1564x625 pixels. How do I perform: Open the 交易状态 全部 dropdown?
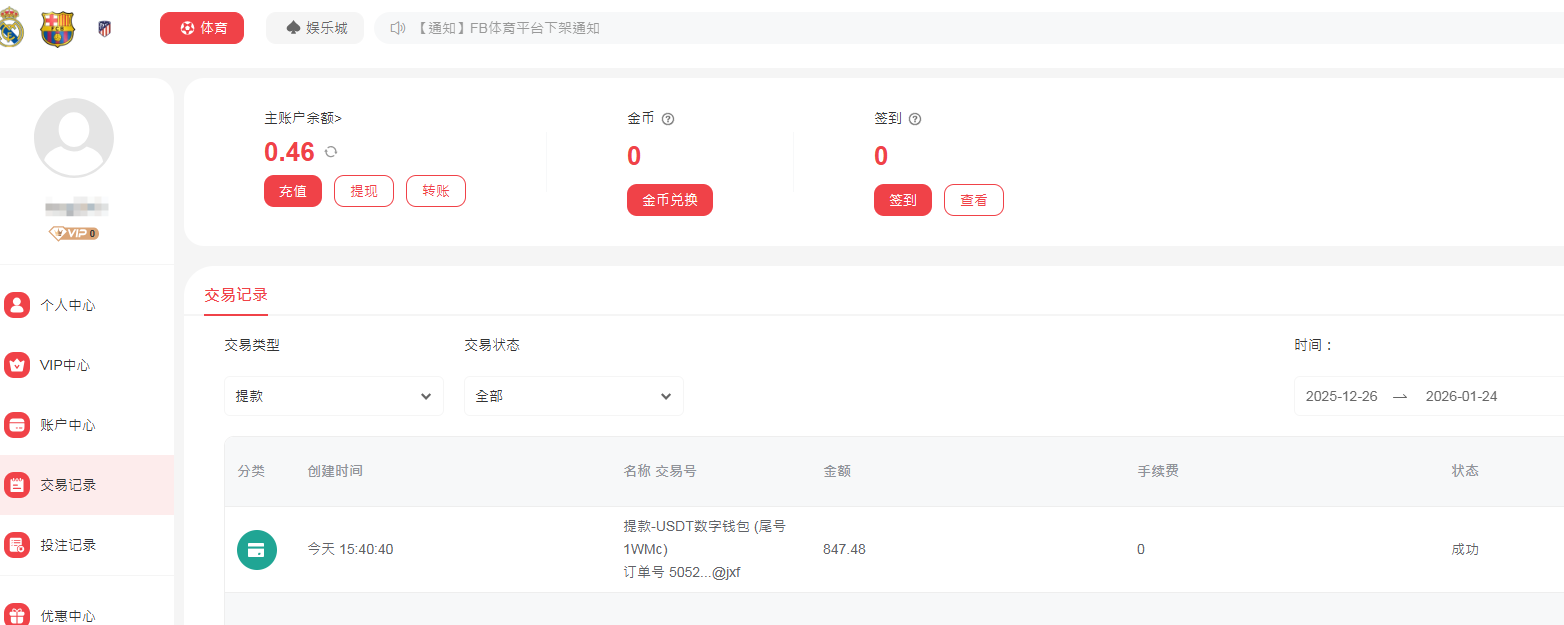[x=573, y=396]
